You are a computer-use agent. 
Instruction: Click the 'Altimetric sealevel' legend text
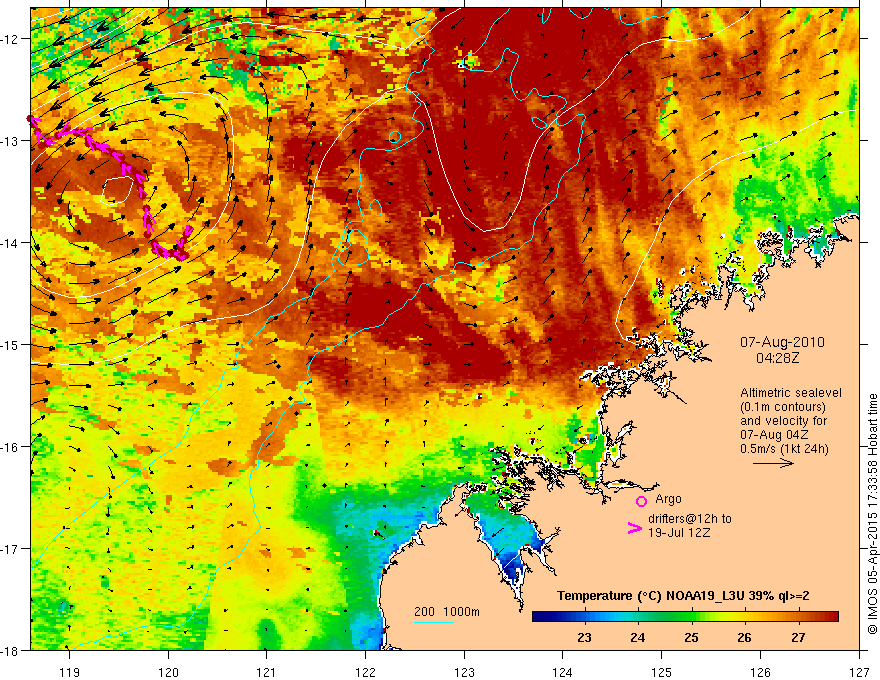[x=791, y=393]
